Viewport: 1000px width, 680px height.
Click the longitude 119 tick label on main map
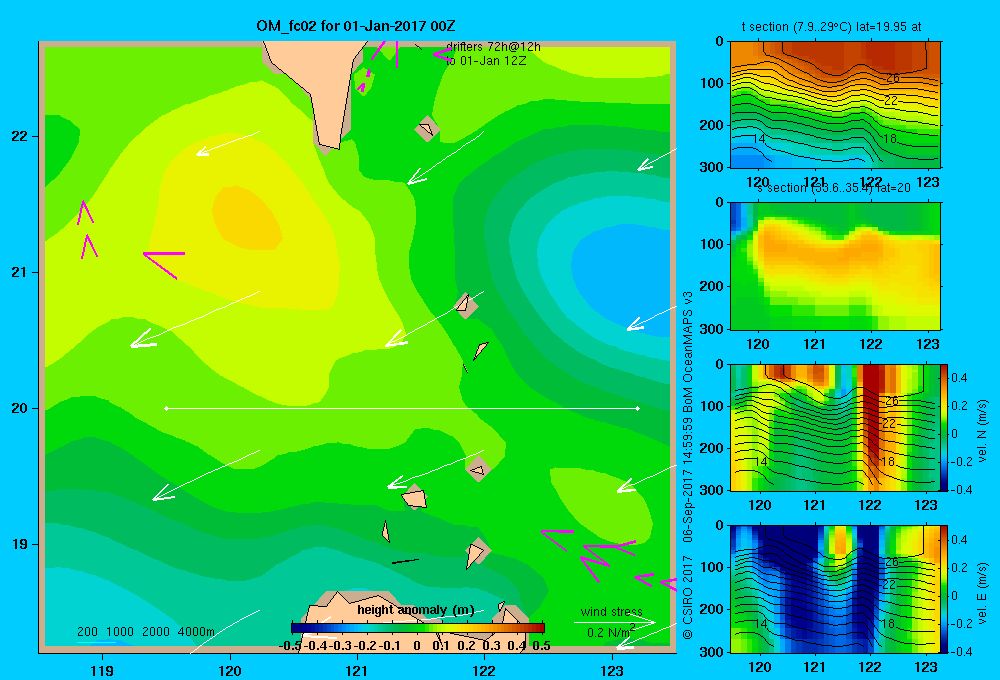click(103, 670)
